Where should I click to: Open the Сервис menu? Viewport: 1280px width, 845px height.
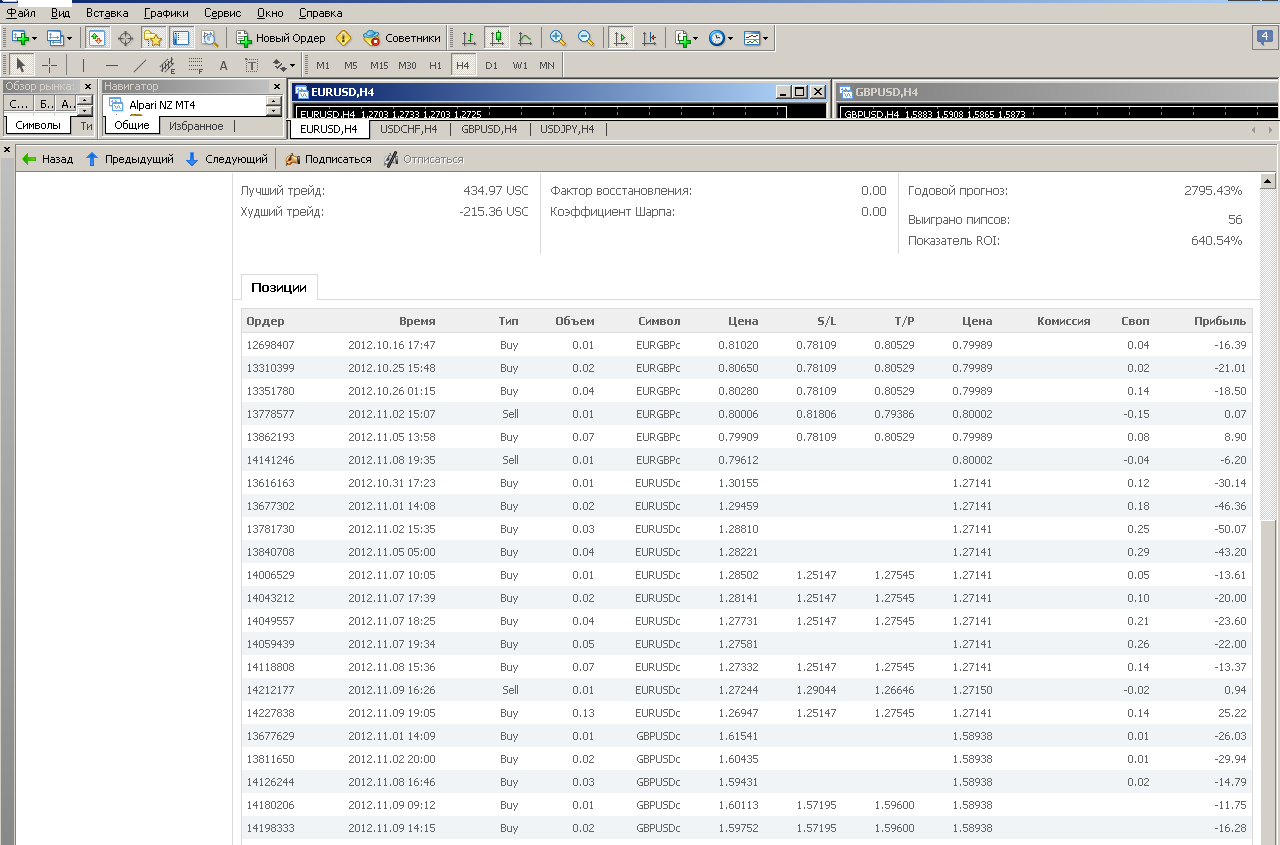[222, 13]
